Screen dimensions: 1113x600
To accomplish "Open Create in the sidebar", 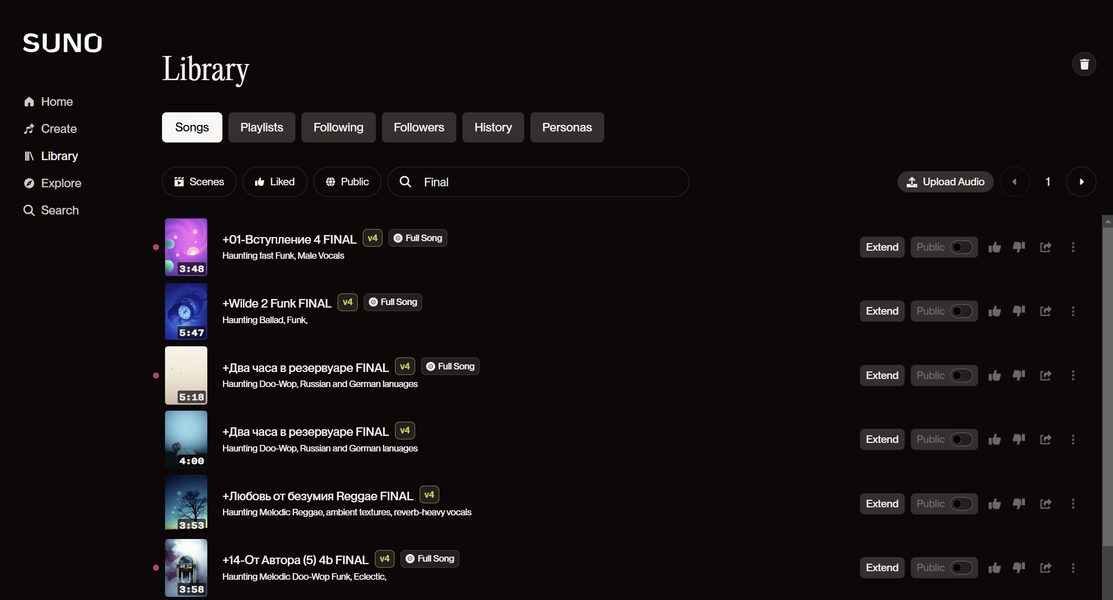I will pos(50,129).
